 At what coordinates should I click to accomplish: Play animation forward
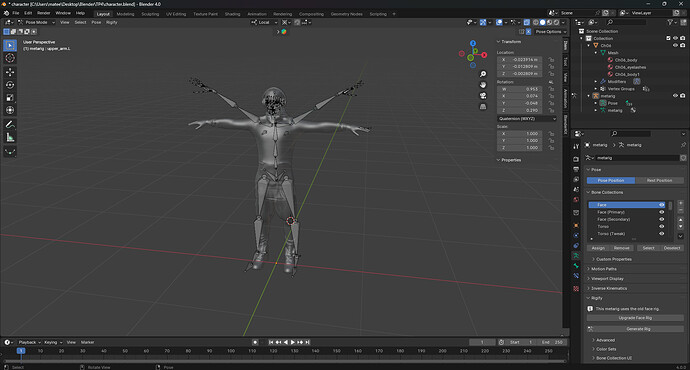[293, 342]
